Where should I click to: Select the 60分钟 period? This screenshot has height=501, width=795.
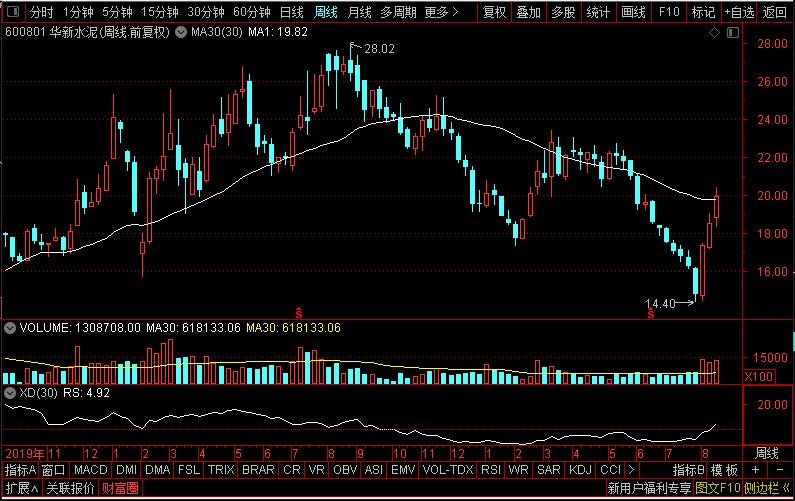coord(252,12)
